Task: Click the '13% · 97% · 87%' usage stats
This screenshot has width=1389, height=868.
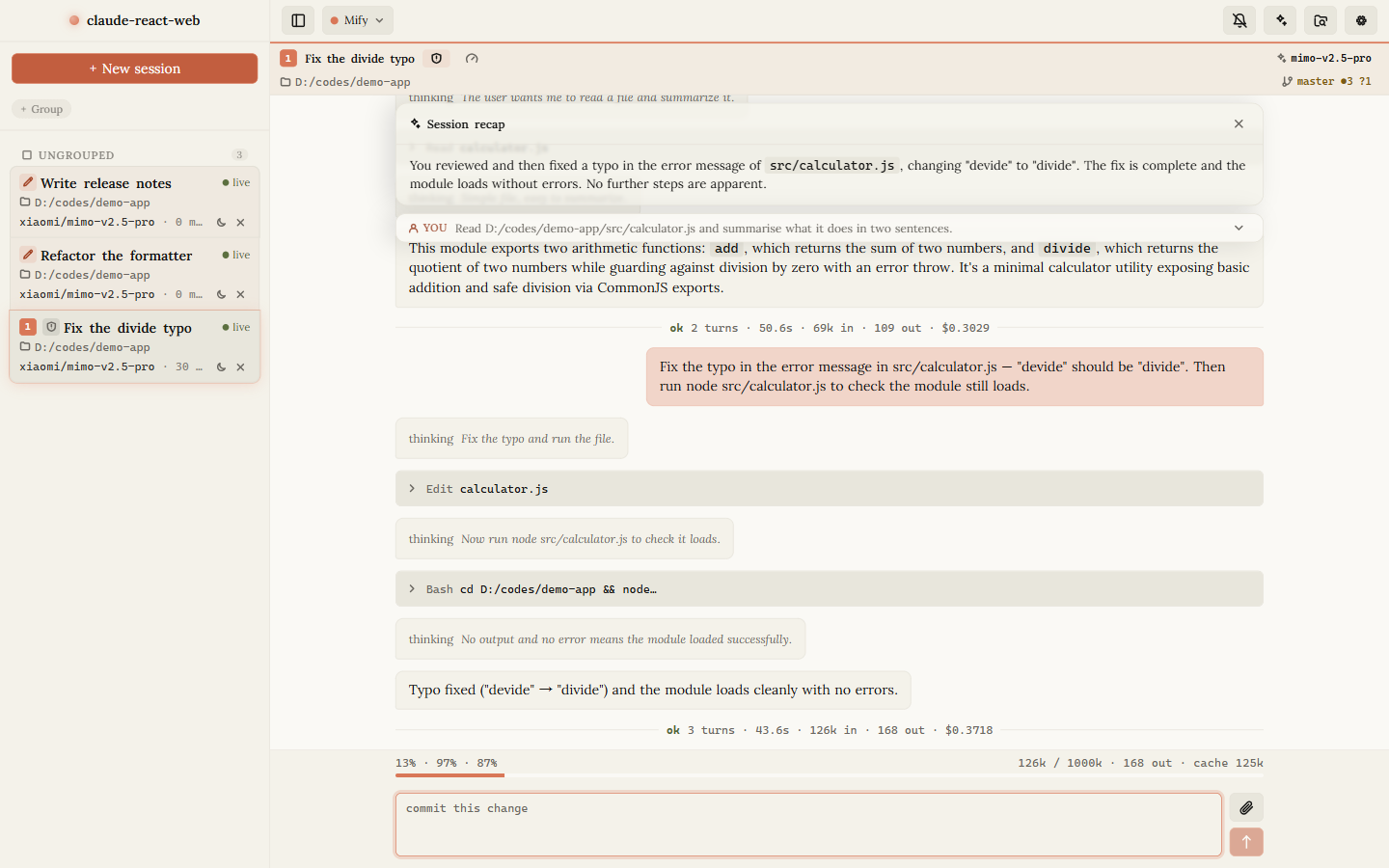Action: 447,763
